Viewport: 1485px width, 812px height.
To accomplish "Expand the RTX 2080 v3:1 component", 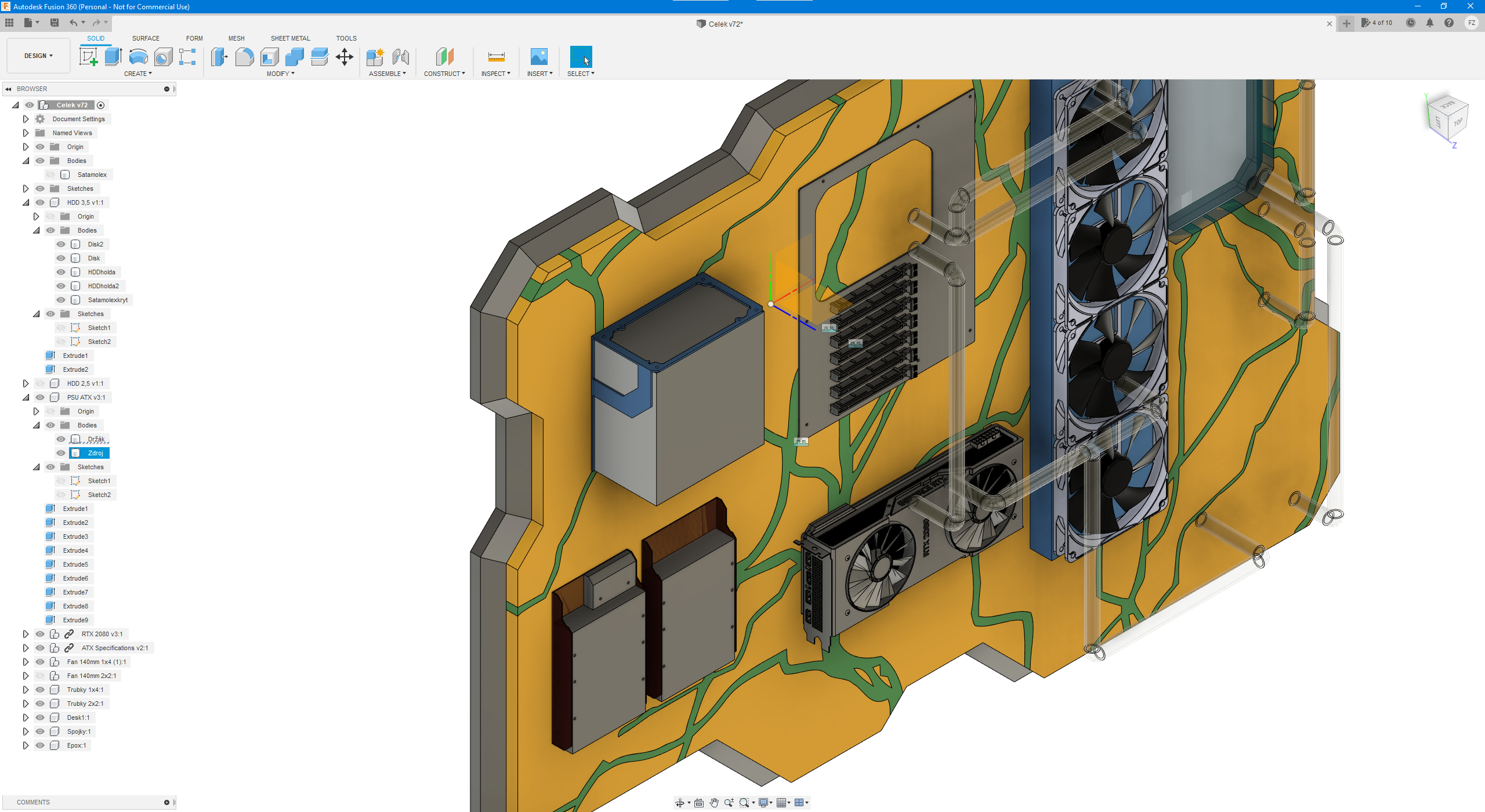I will pos(26,634).
